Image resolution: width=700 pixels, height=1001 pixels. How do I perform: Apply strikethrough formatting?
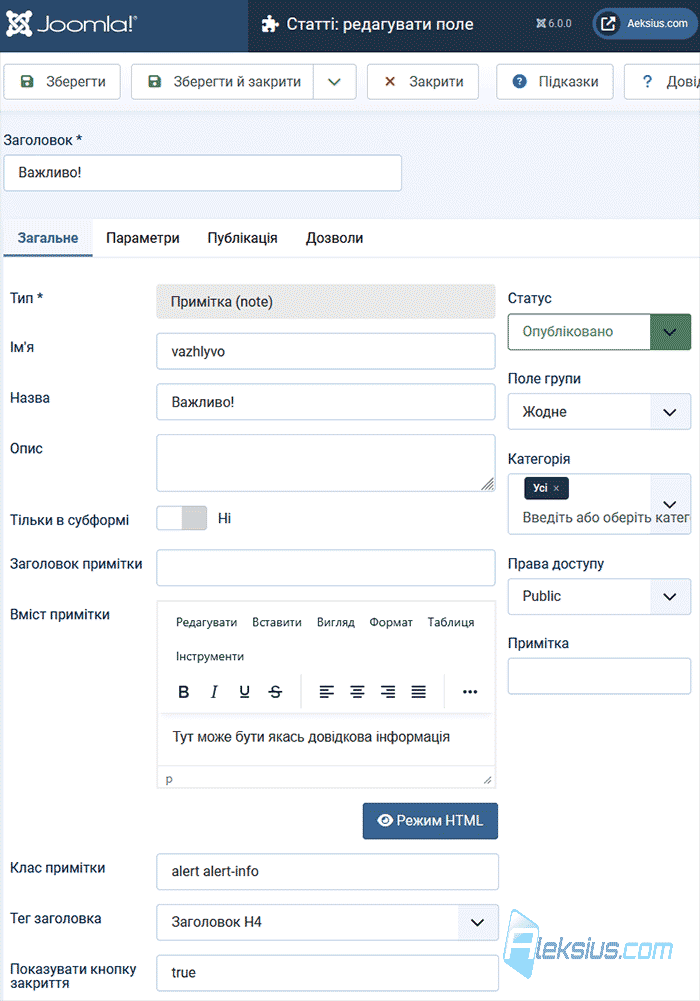pos(275,691)
